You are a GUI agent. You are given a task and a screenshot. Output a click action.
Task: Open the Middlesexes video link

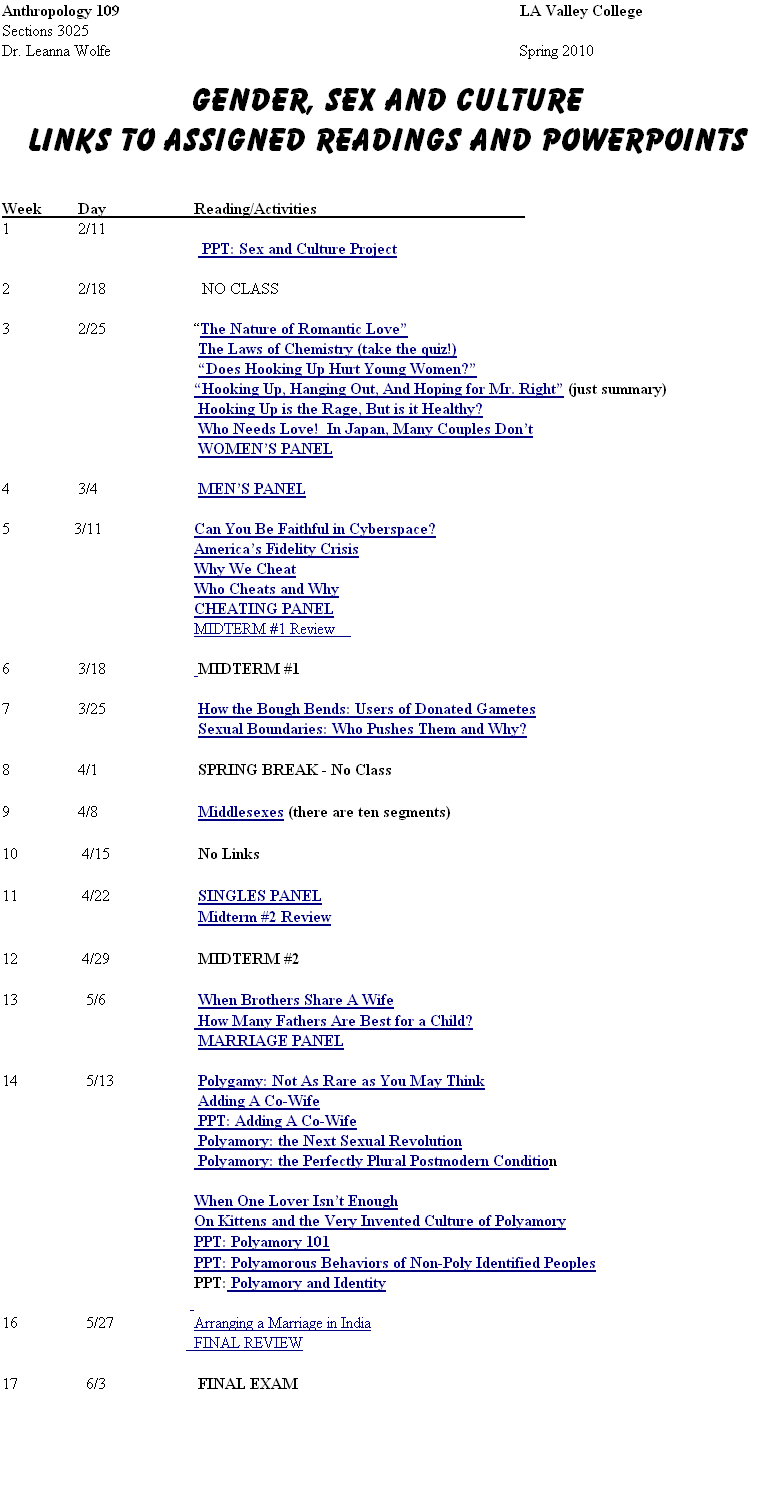[241, 812]
